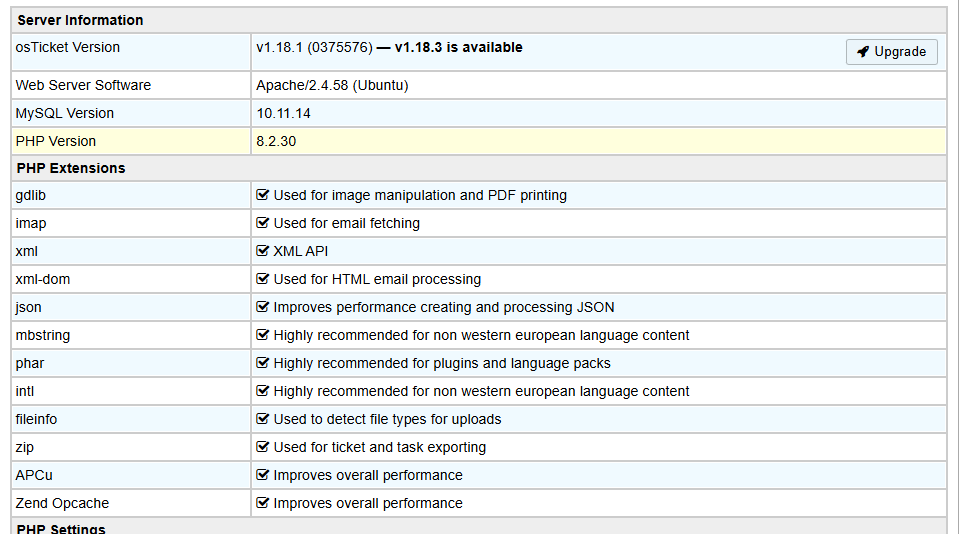Click the json extension check icon
Viewport: 959px width, 534px height.
263,307
